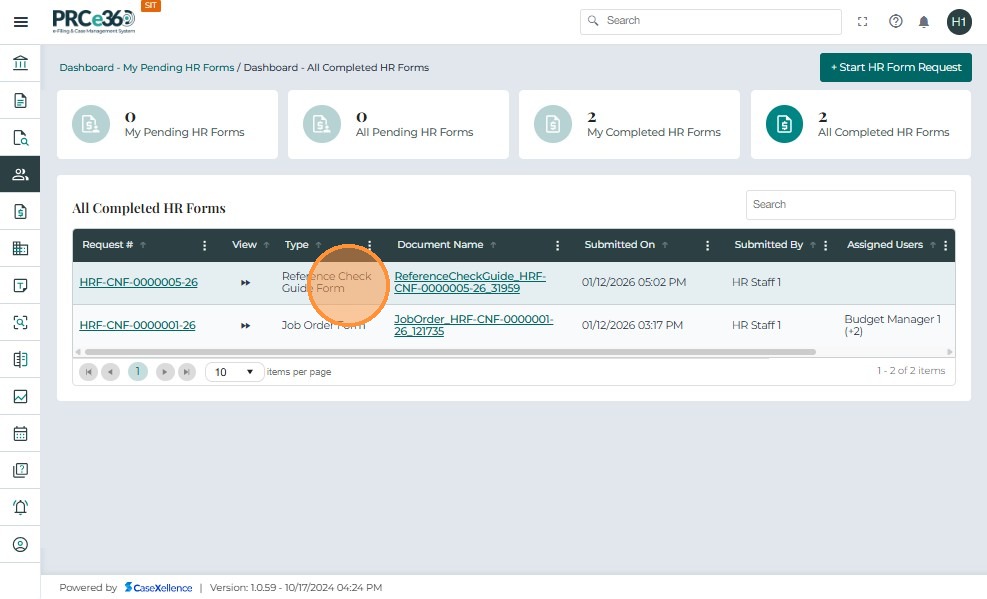Open Document Name column options menu
987x599 pixels.
pos(557,245)
